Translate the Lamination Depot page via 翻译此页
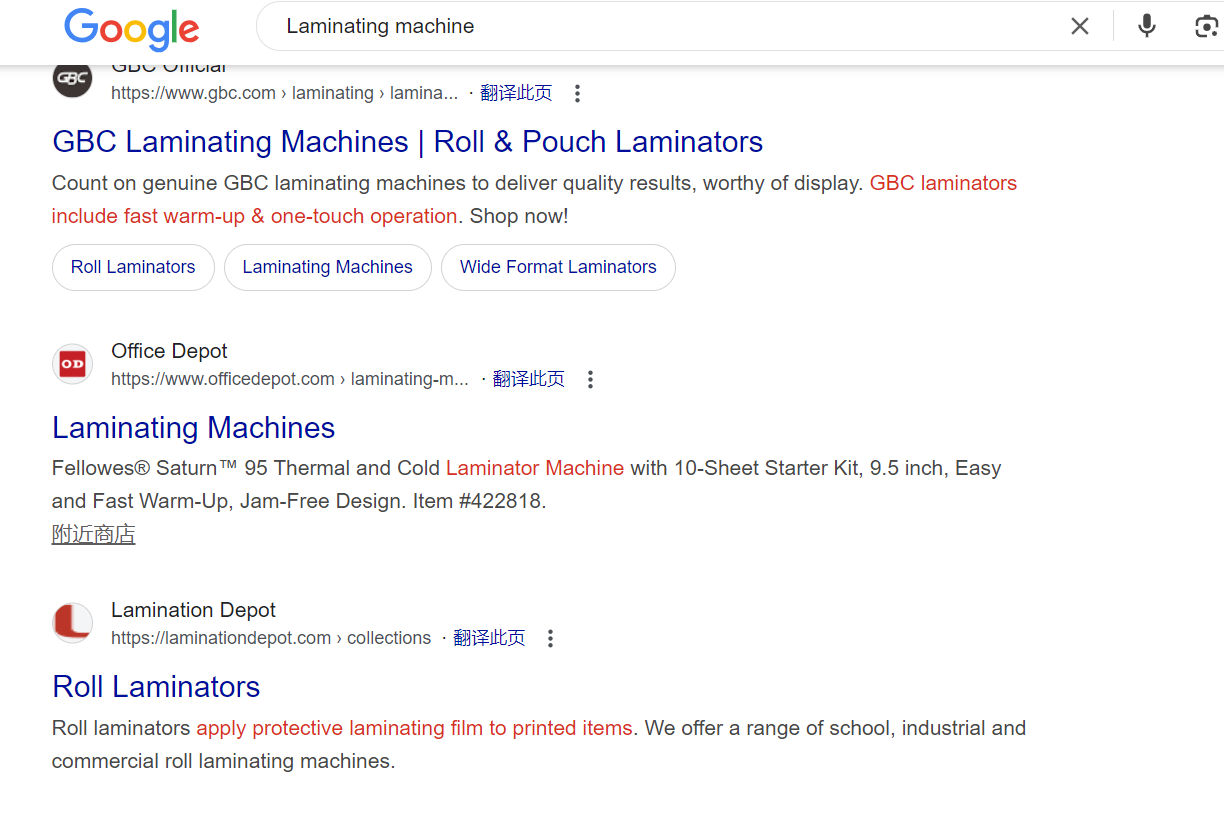This screenshot has width=1224, height=814. [489, 638]
